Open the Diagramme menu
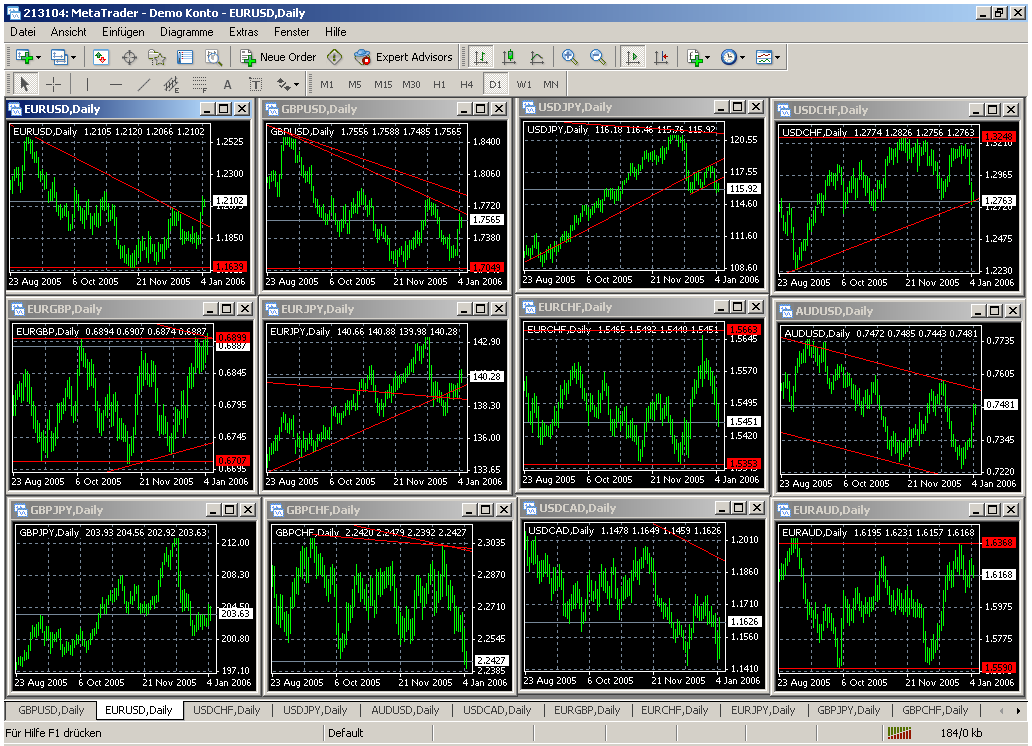The width and height of the screenshot is (1032, 746). pos(187,31)
